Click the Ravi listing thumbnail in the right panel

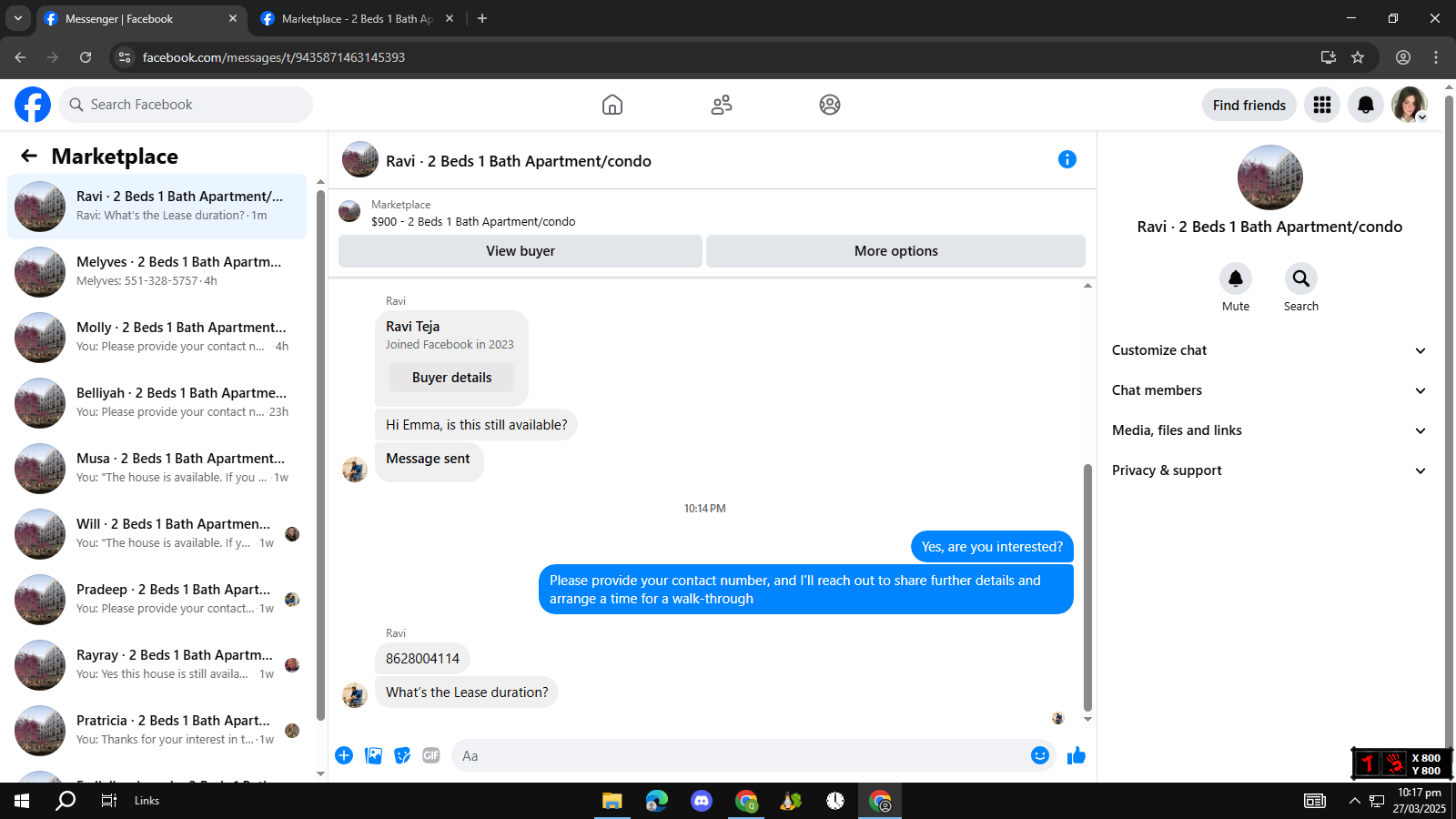coord(1270,177)
